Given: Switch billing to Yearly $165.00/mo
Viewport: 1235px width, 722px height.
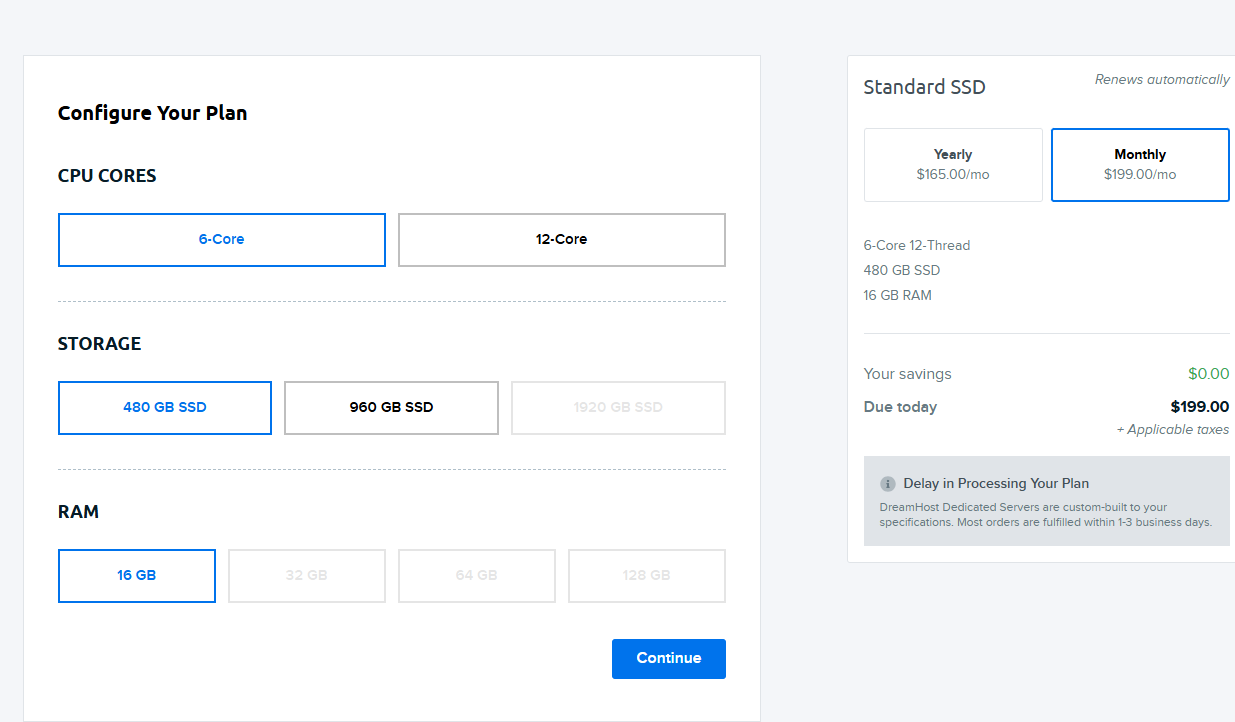Looking at the screenshot, I should (x=953, y=165).
